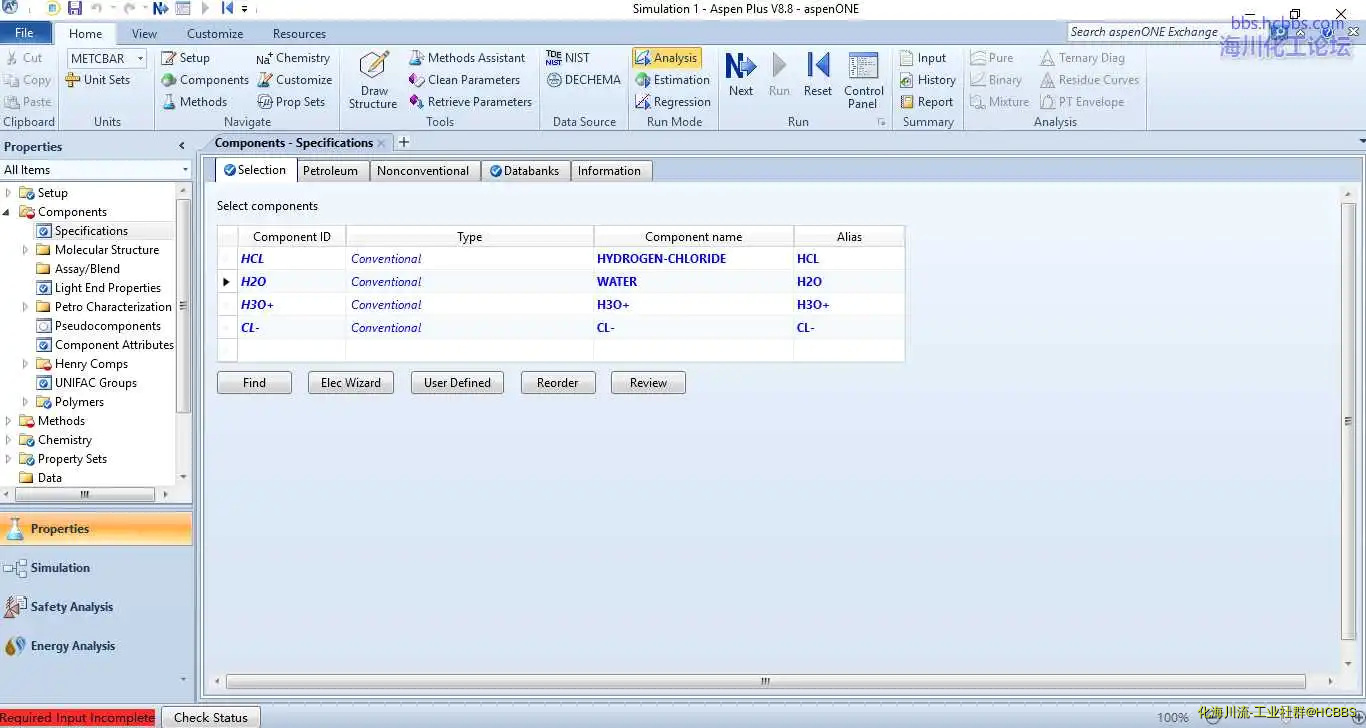Image resolution: width=1366 pixels, height=728 pixels.
Task: Click the Review button
Action: click(648, 383)
